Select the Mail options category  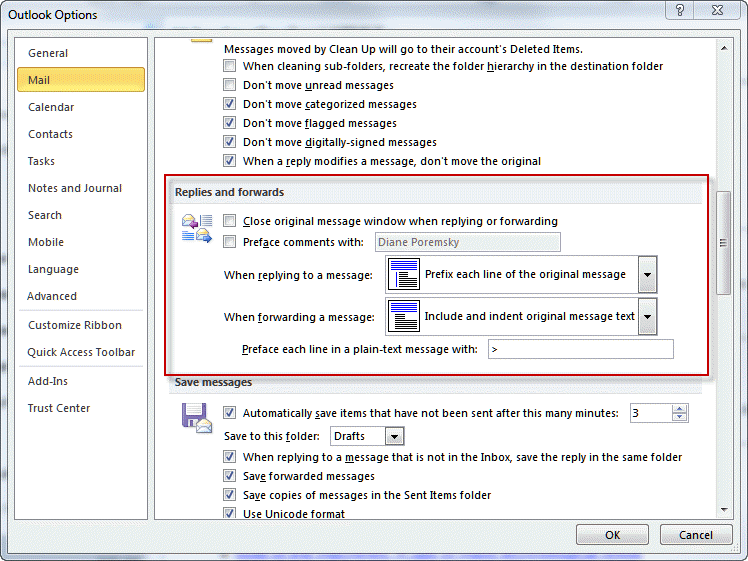(x=81, y=80)
